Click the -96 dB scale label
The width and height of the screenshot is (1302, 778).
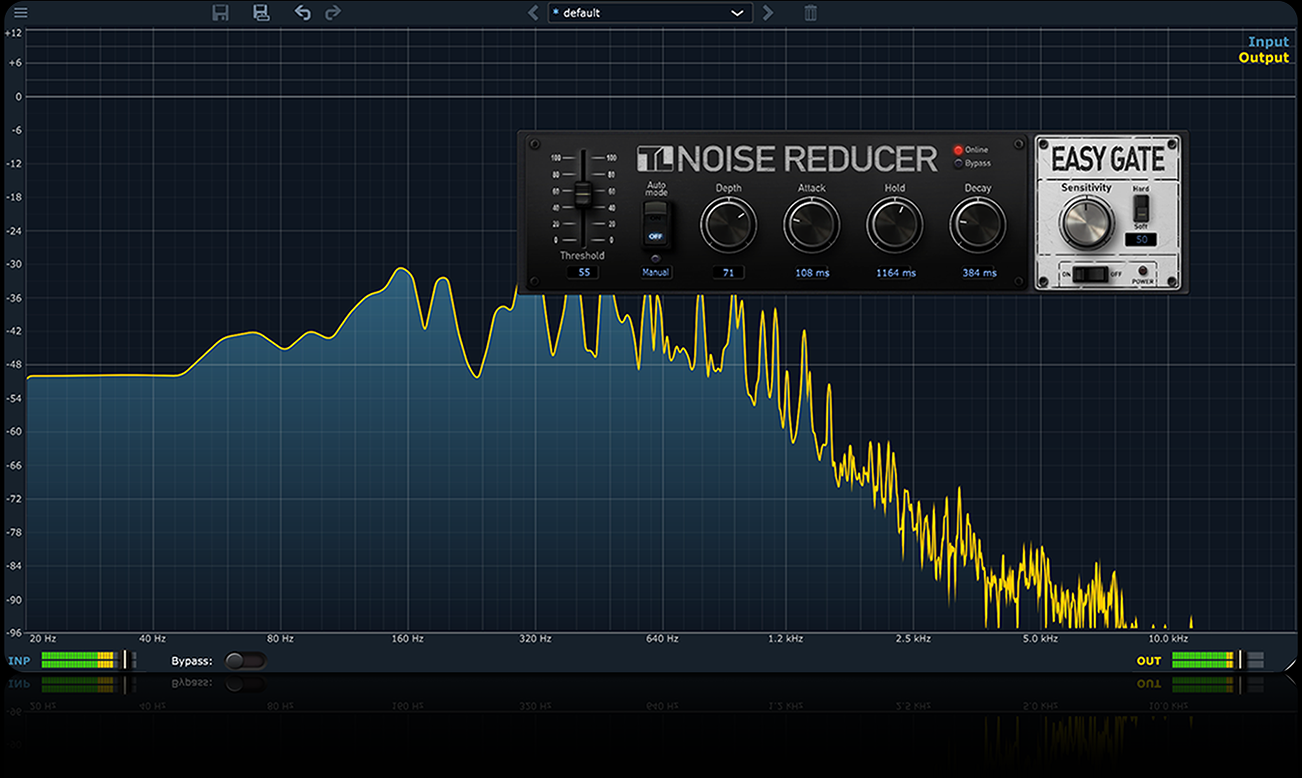pyautogui.click(x=13, y=633)
